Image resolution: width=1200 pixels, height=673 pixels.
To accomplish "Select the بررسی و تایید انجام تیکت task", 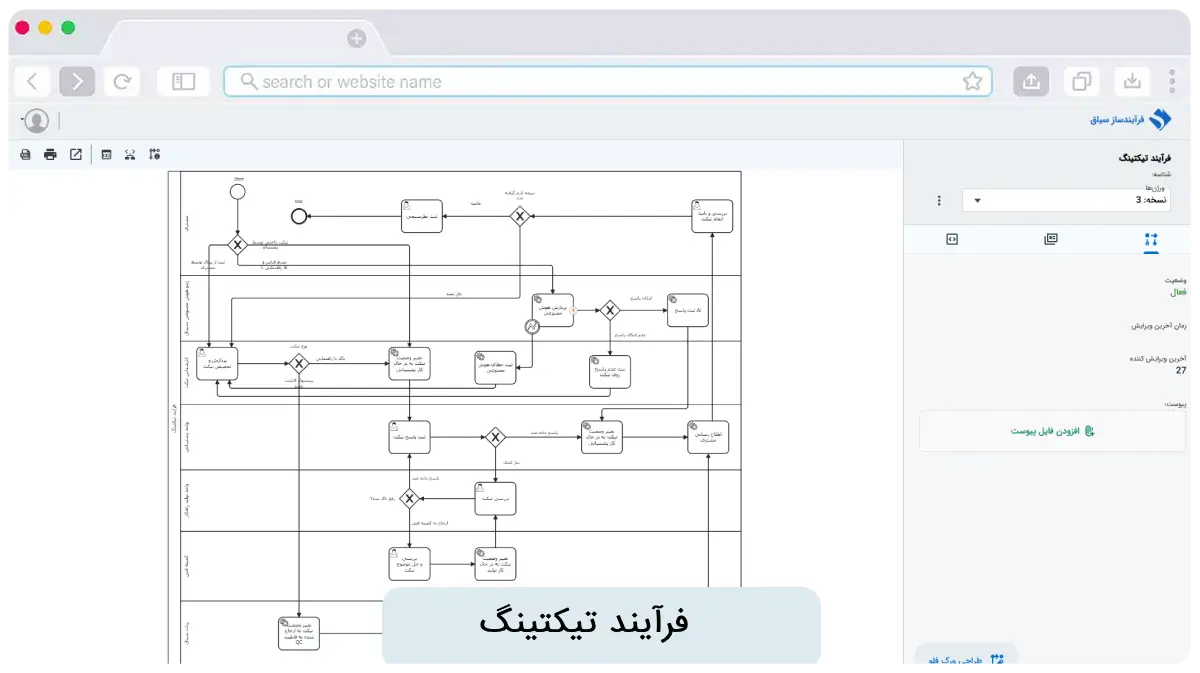I will 712,216.
